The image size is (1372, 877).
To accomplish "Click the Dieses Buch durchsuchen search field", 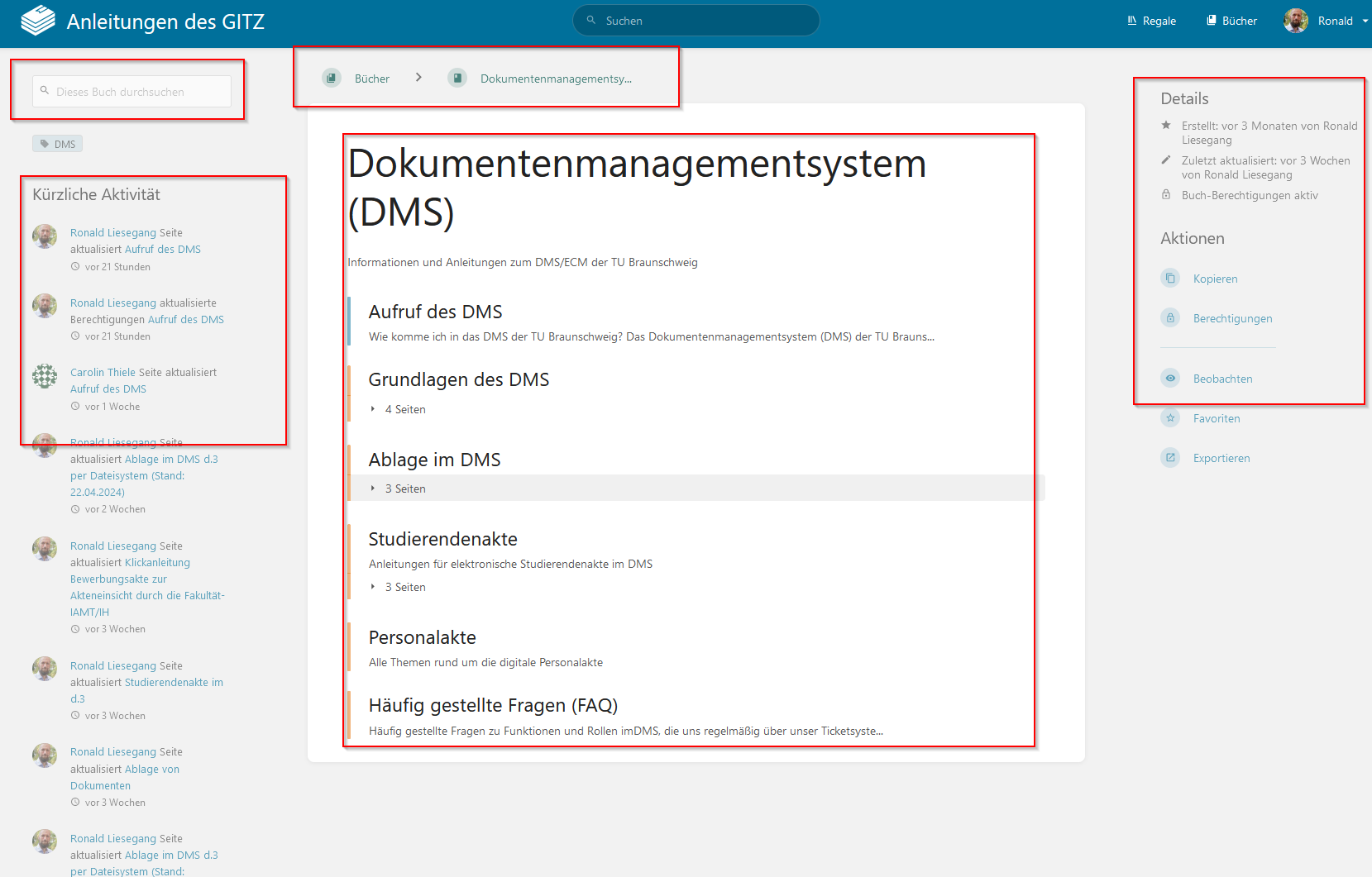I will 131,91.
